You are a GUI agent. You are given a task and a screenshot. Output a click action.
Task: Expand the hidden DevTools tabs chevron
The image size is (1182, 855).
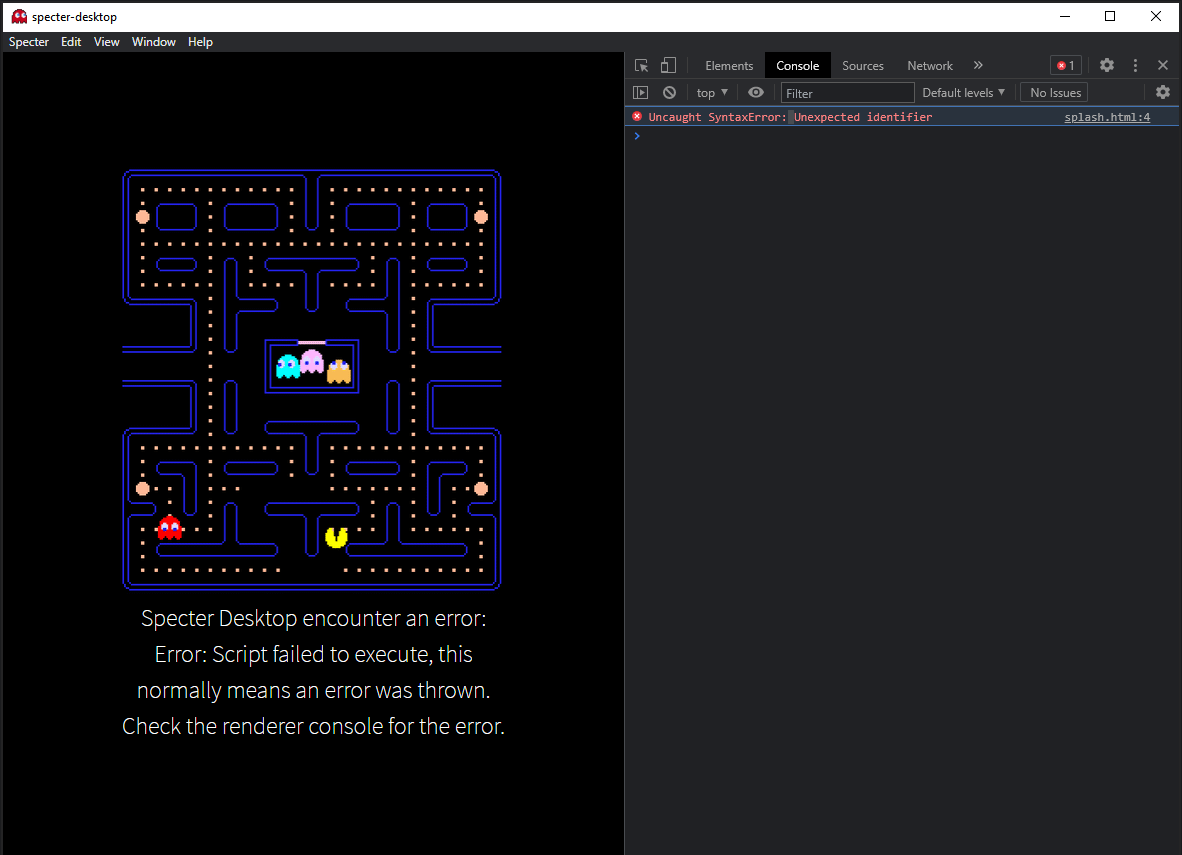[978, 66]
